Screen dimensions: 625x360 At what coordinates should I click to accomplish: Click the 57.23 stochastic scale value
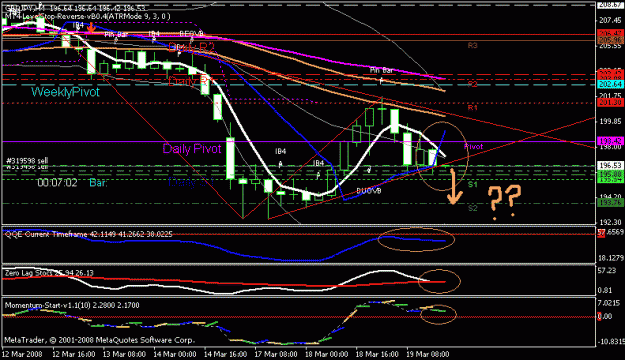pyautogui.click(x=607, y=271)
